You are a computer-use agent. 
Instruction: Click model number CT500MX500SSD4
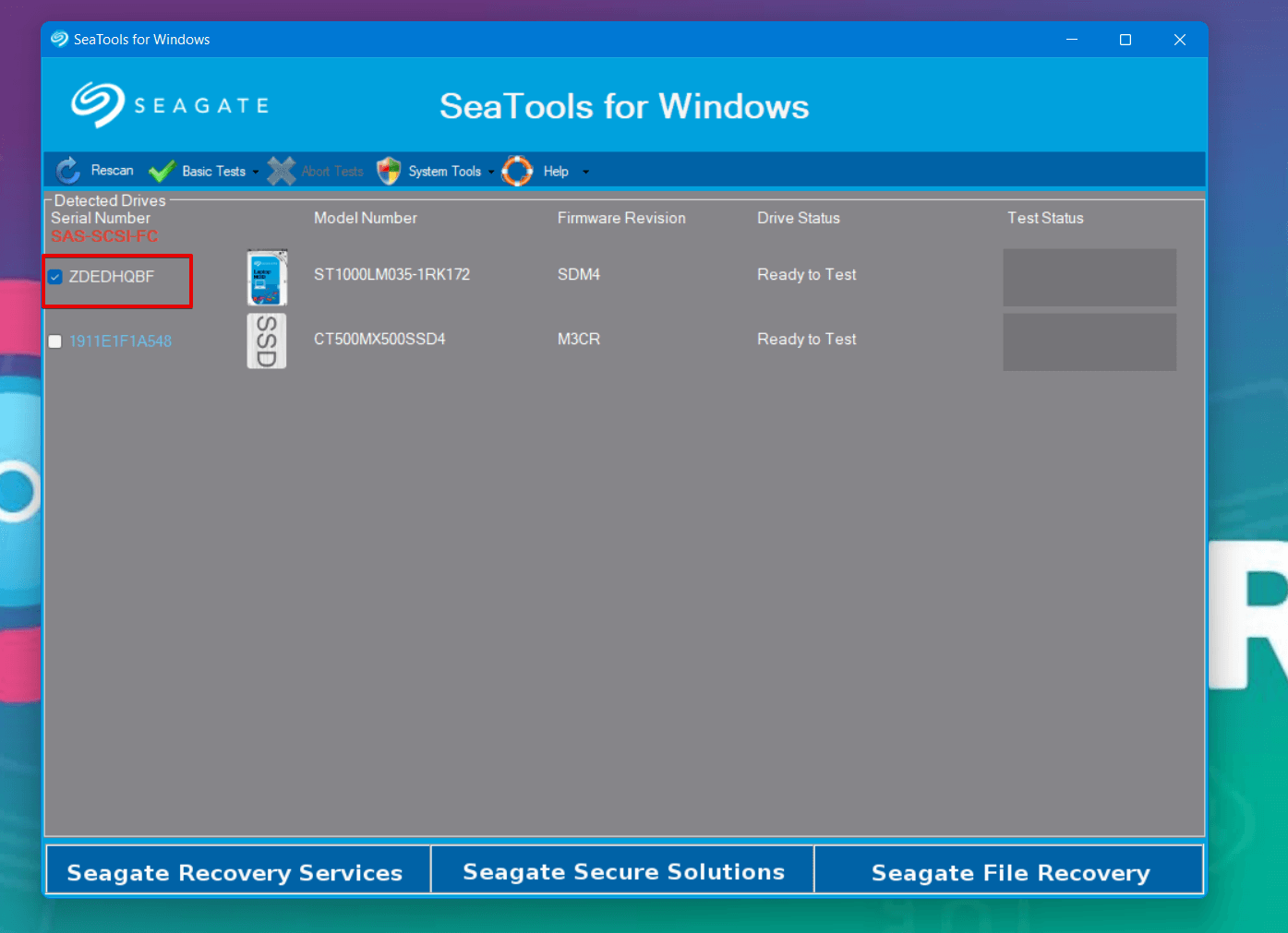point(379,340)
